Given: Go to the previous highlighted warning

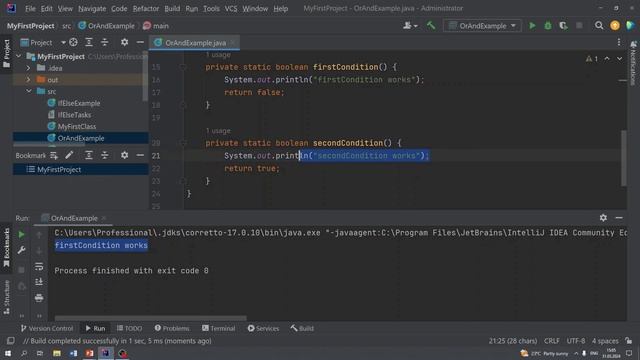Looking at the screenshot, I should pyautogui.click(x=607, y=59).
